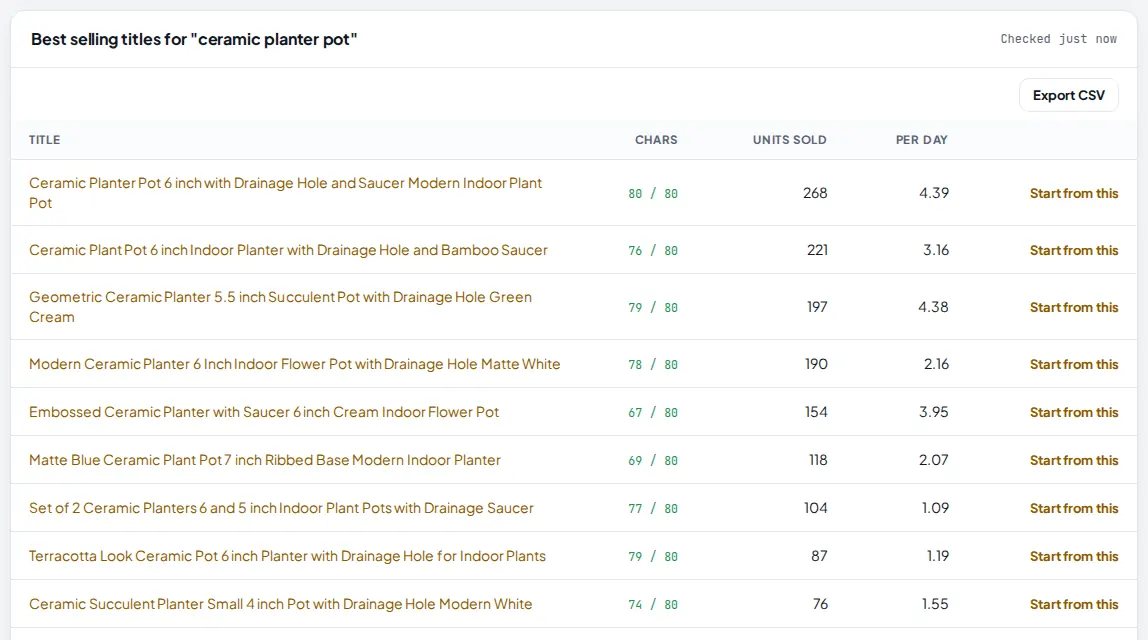Screen dimensions: 1148x640
Task: Select units sold value 104
Action: [x=816, y=508]
